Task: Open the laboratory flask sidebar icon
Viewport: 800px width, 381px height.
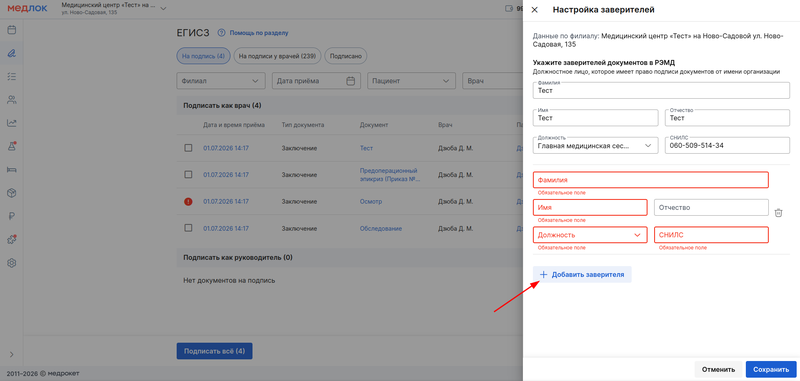Action: (11, 146)
